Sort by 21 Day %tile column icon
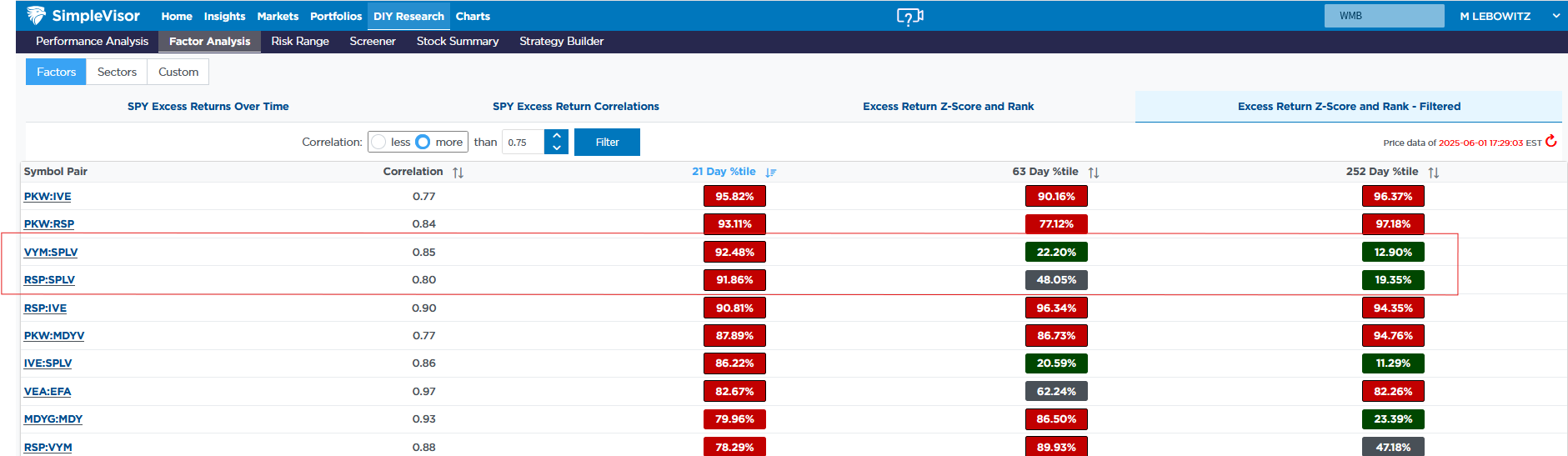This screenshot has height=456, width=1568. [771, 173]
